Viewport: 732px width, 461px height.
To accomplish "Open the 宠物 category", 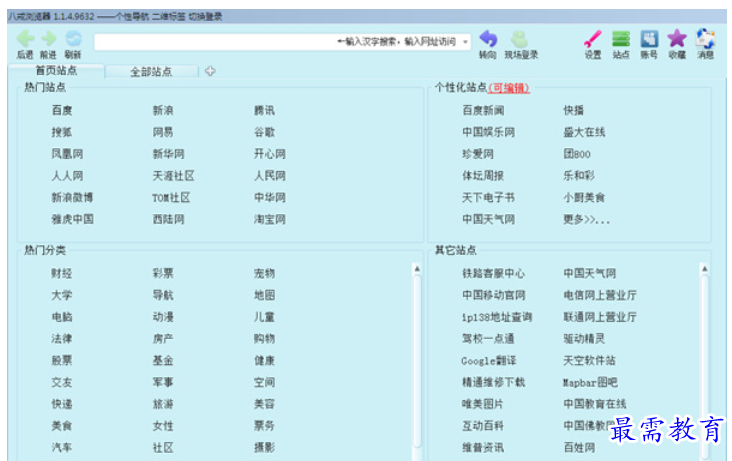I will click(264, 273).
